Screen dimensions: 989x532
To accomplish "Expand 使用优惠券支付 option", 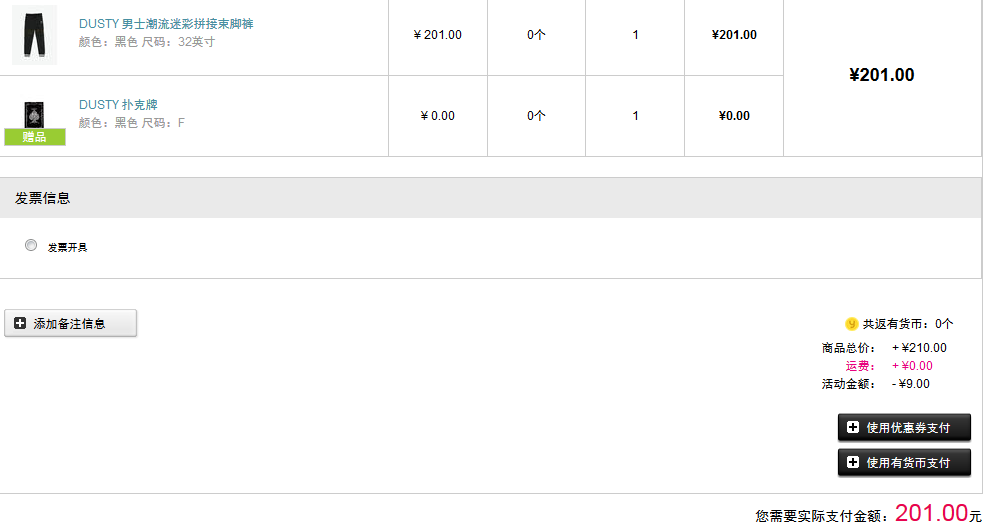I will (904, 427).
